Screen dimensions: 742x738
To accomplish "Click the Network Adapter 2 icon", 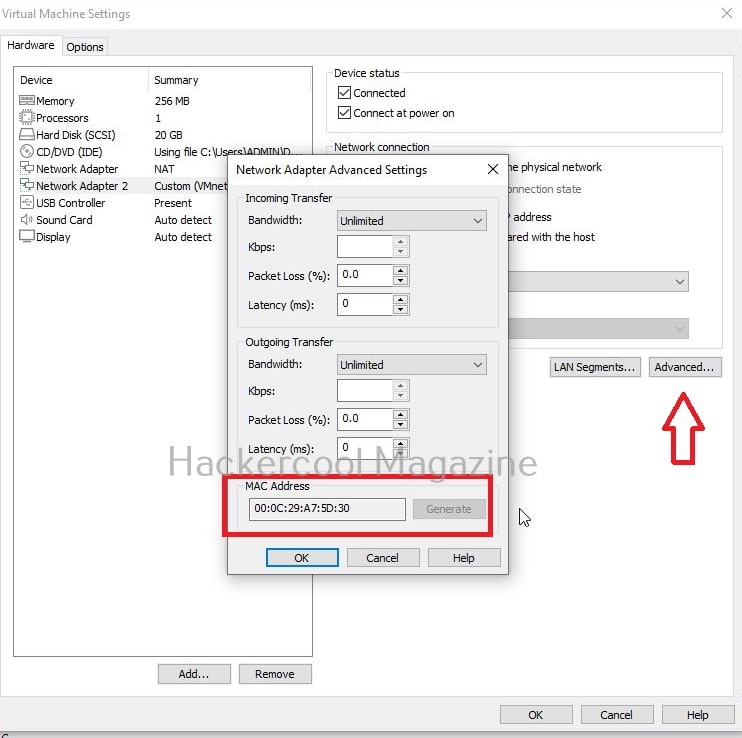I will click(27, 186).
